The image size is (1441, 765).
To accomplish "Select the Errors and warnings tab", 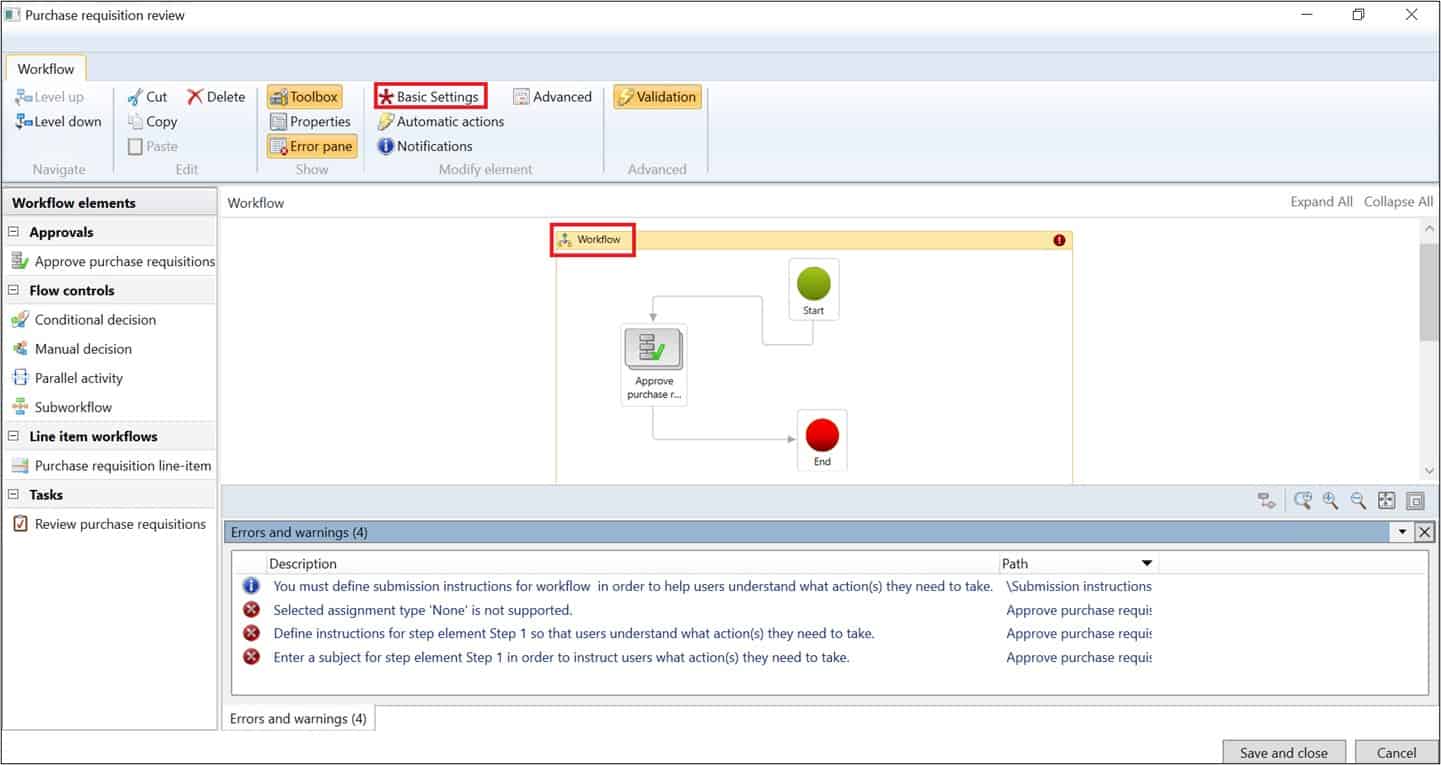I will 297,718.
